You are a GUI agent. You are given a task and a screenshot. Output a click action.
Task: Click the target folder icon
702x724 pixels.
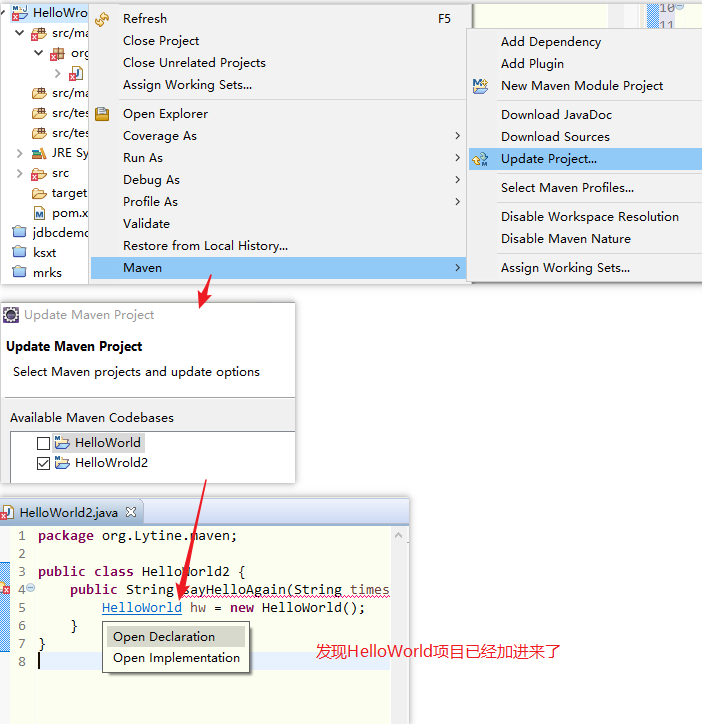coord(39,193)
